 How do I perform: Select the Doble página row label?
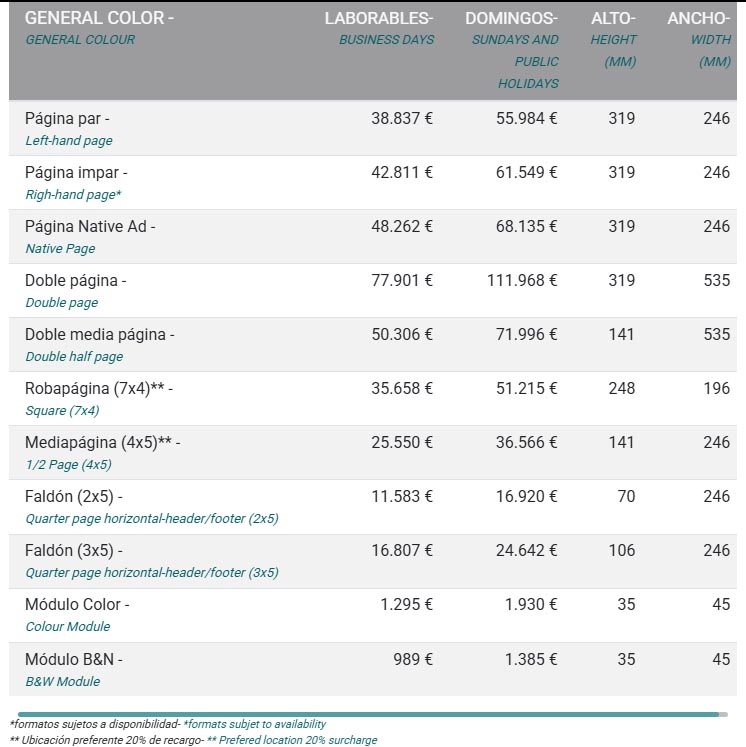pyautogui.click(x=76, y=280)
